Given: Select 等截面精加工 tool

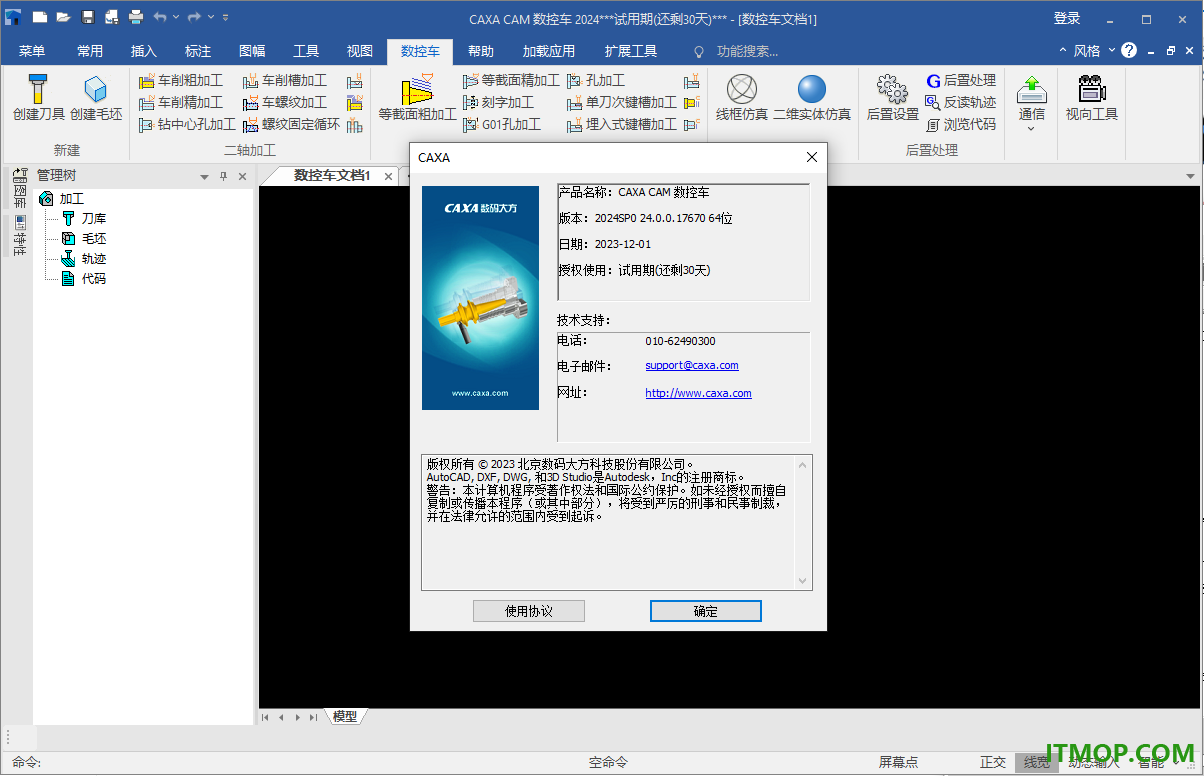Looking at the screenshot, I should [511, 80].
